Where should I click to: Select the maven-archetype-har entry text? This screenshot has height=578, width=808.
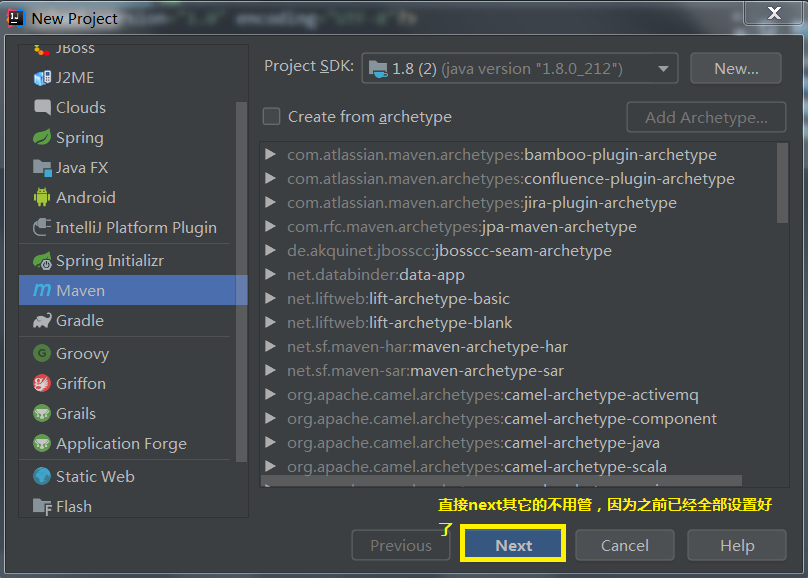(427, 347)
